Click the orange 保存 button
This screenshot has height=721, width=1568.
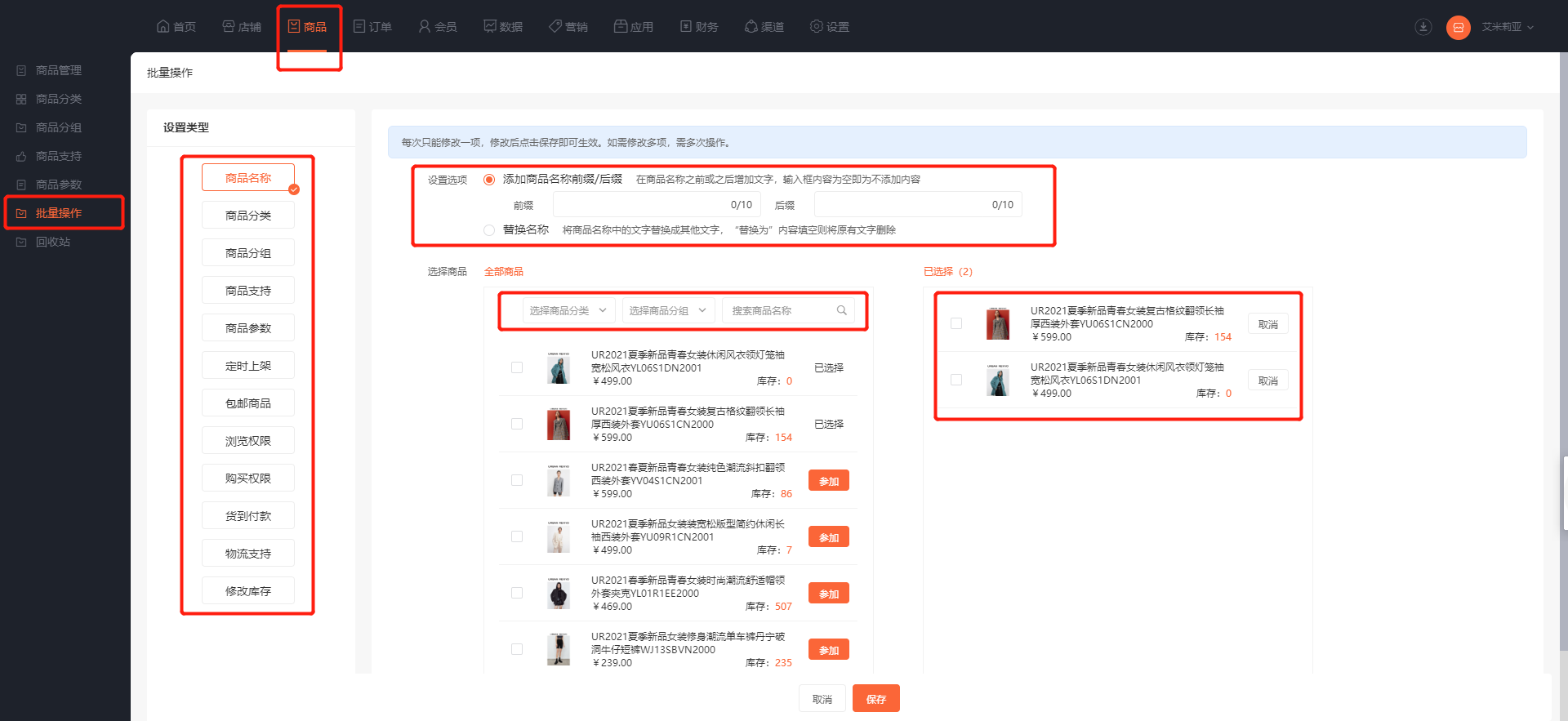click(876, 699)
